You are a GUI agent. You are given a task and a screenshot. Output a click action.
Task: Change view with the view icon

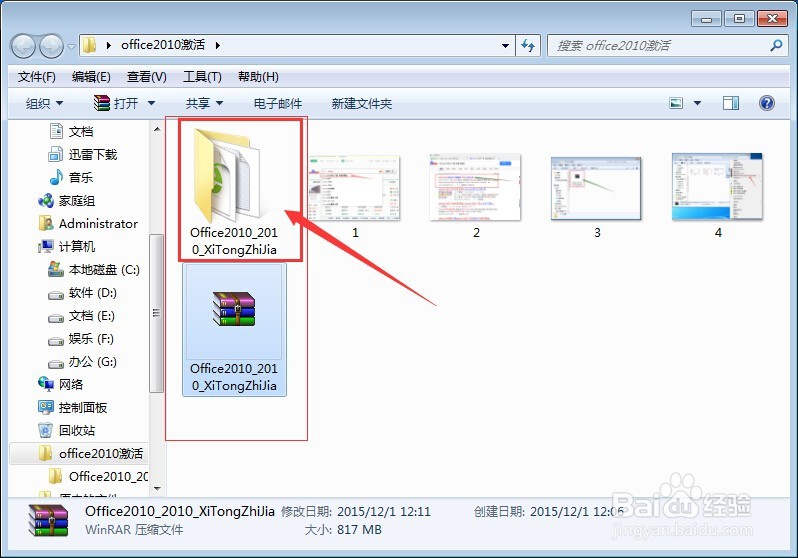676,103
